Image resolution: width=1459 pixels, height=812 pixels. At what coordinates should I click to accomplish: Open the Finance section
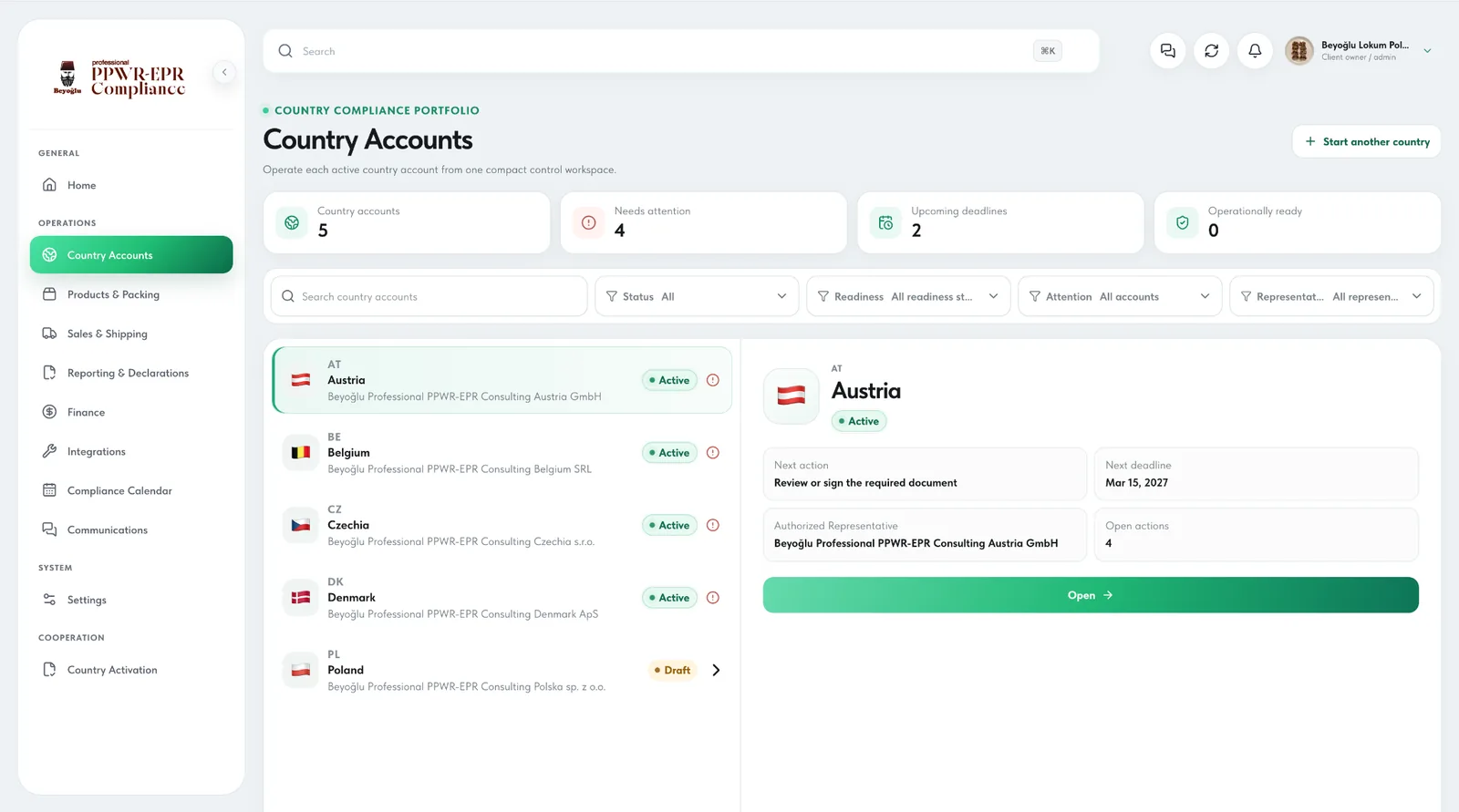click(x=131, y=412)
